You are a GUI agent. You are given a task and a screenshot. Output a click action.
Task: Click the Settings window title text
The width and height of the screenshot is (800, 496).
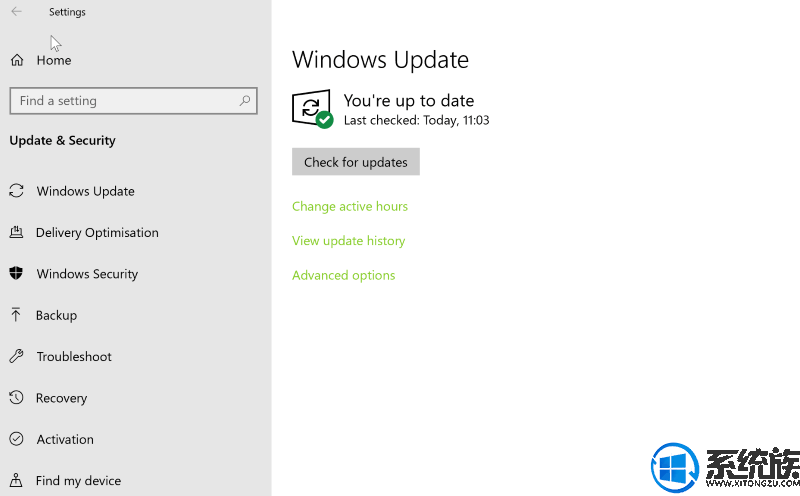click(x=67, y=12)
